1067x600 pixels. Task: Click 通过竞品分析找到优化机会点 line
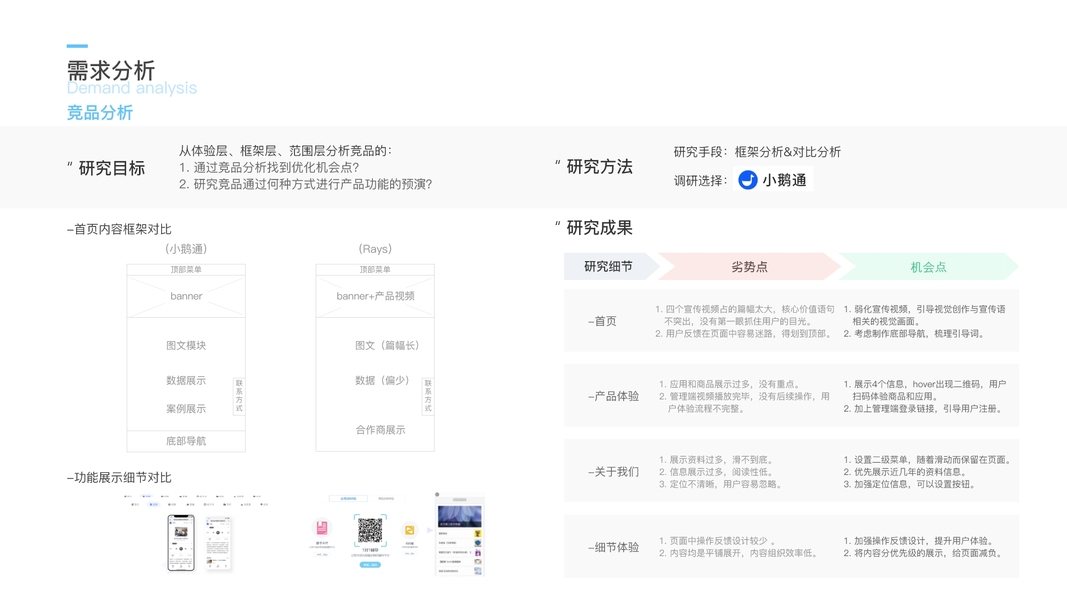pos(269,167)
